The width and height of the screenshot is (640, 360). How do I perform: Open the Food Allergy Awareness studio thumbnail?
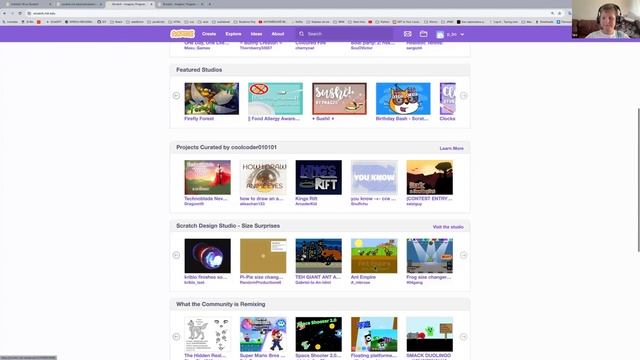(276, 98)
